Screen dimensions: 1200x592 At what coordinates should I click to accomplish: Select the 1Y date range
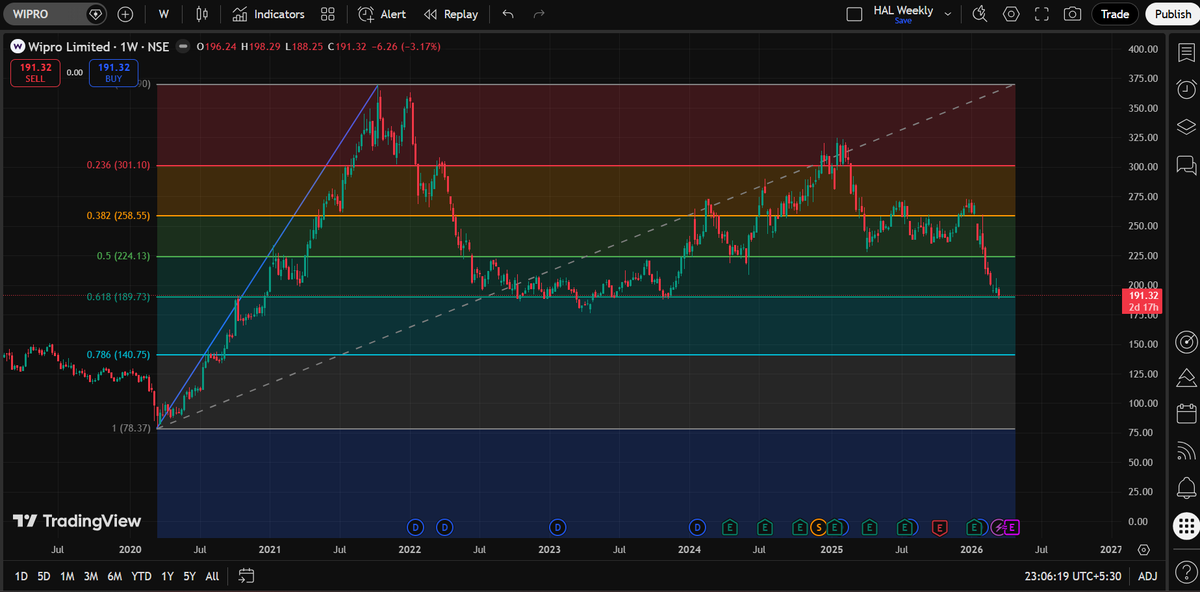(x=167, y=576)
